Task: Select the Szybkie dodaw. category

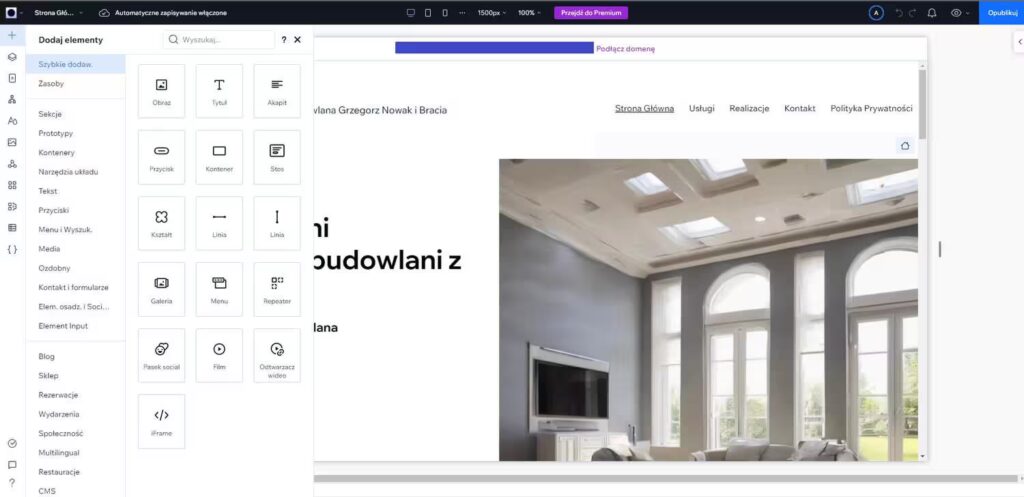Action: pyautogui.click(x=76, y=64)
